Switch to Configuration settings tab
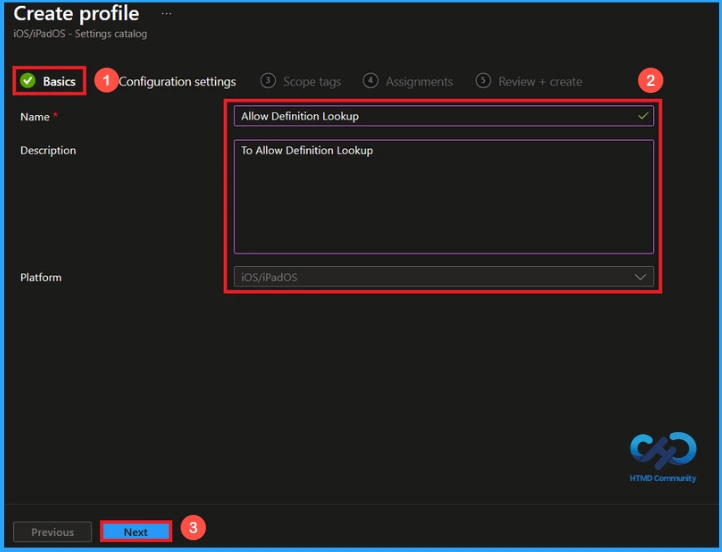722x552 pixels. tap(177, 81)
